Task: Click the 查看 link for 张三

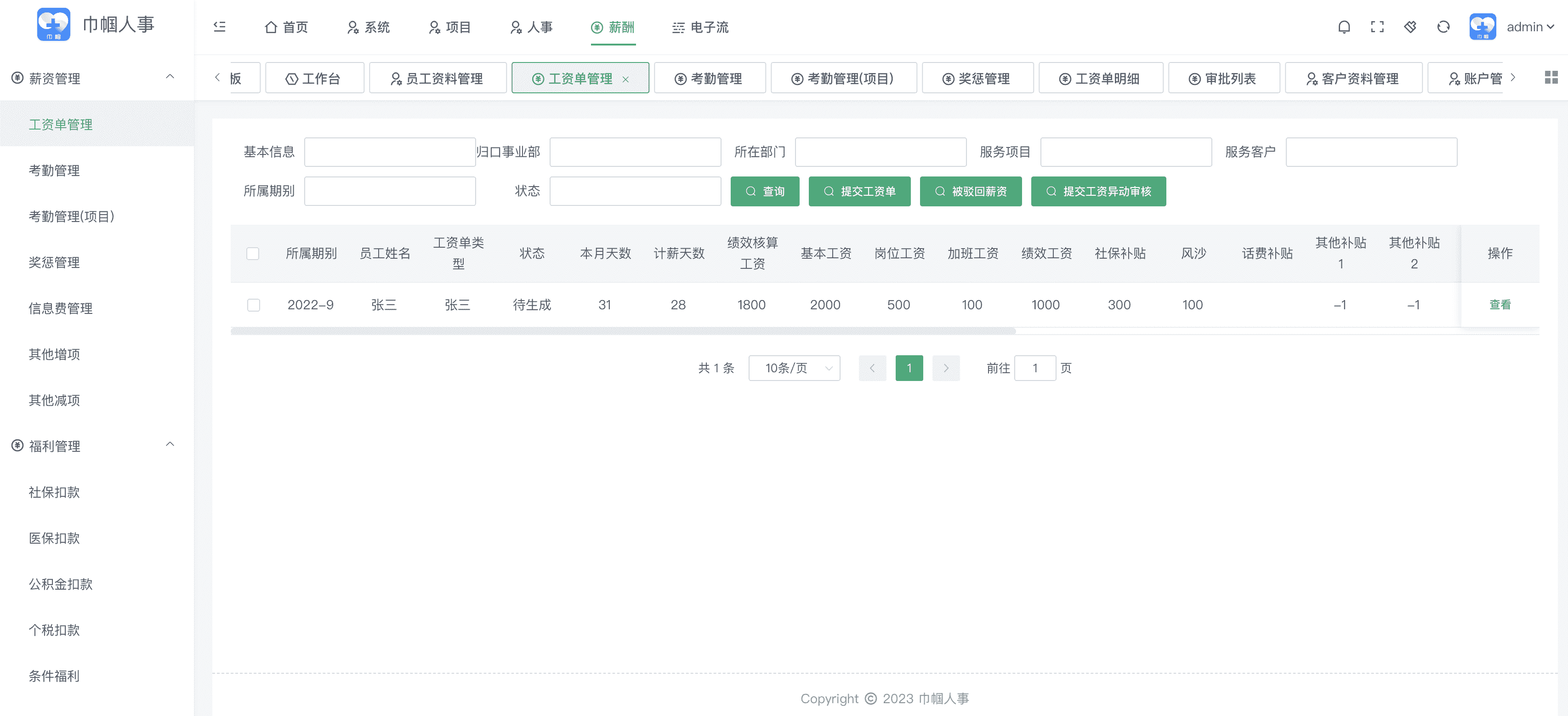Action: [x=1500, y=304]
